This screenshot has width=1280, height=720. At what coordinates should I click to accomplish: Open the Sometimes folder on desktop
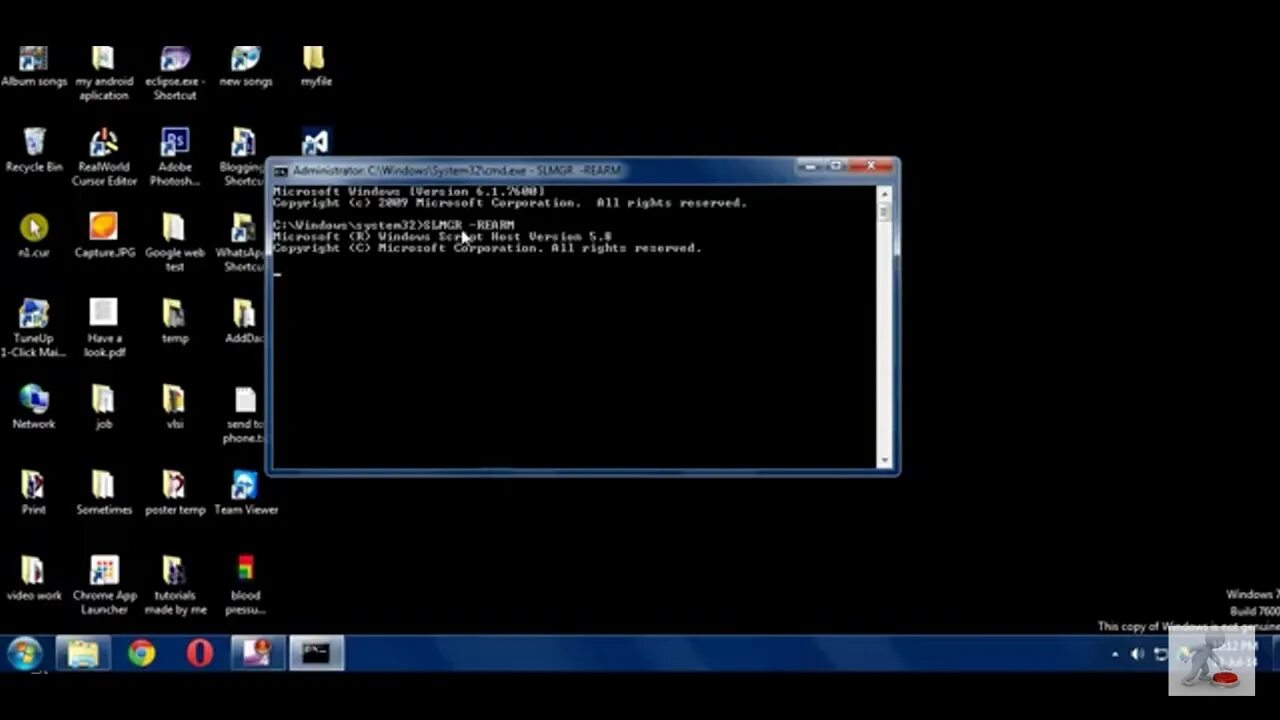point(104,493)
